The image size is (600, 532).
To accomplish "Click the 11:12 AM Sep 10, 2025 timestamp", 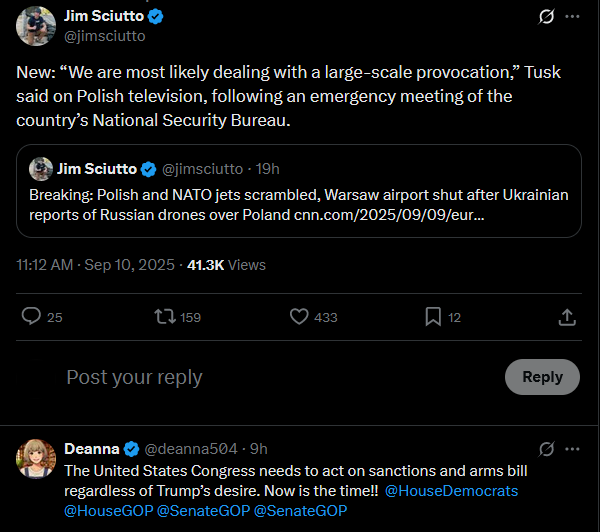I will click(95, 265).
